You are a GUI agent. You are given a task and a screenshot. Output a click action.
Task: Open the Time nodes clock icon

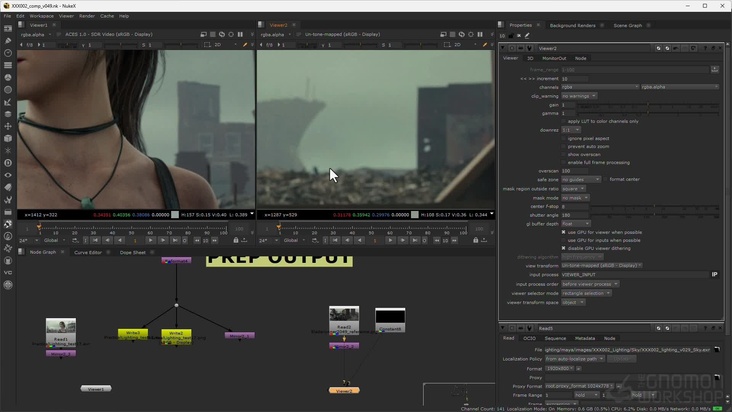(x=8, y=53)
